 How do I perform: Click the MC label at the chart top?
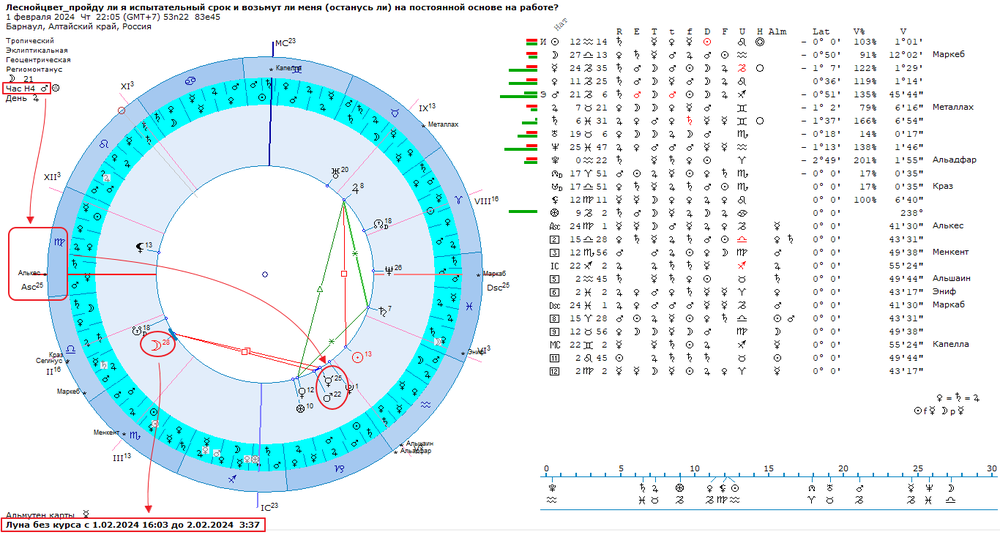click(281, 44)
